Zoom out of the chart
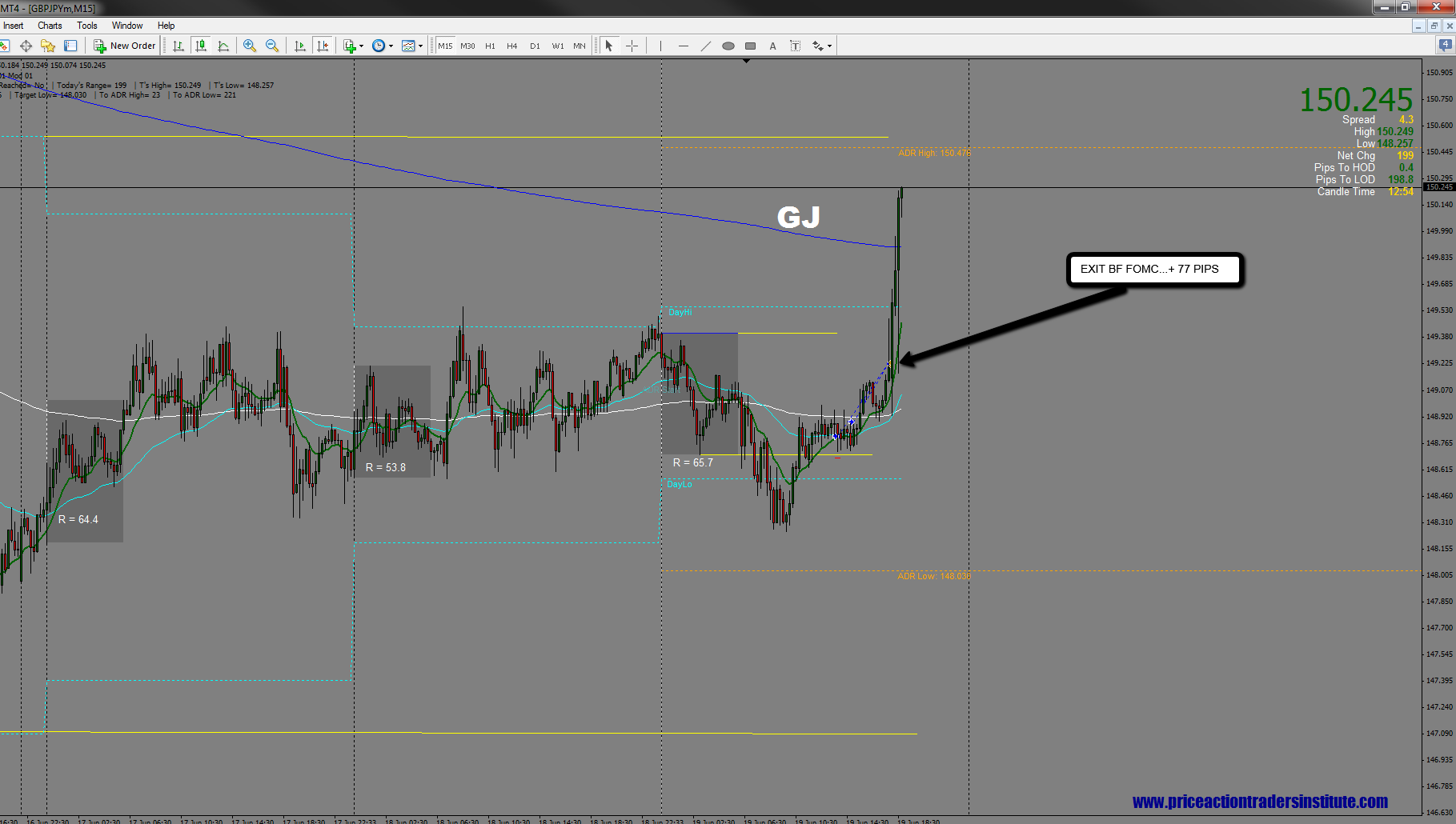This screenshot has height=824, width=1456. 272,46
